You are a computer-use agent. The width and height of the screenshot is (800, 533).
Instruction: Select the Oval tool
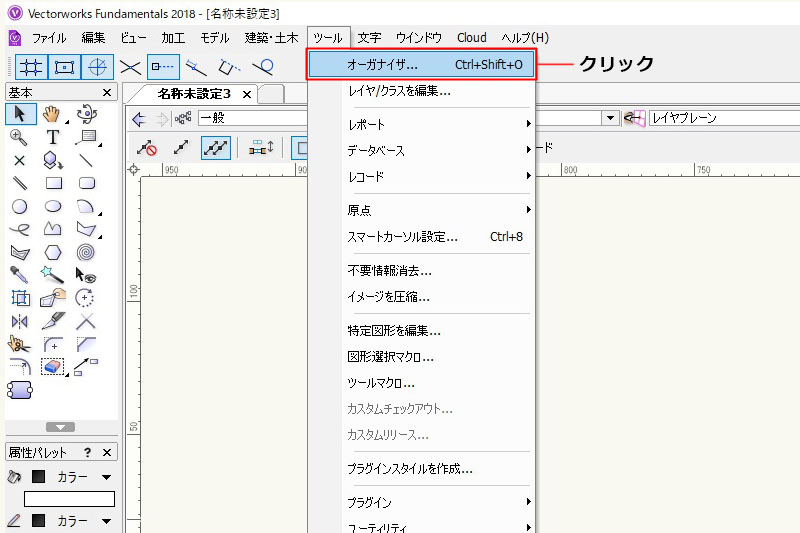(53, 206)
